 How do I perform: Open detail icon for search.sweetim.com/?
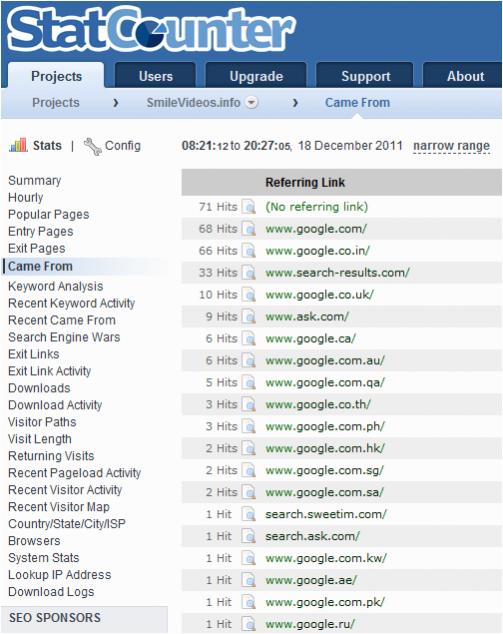tap(249, 514)
